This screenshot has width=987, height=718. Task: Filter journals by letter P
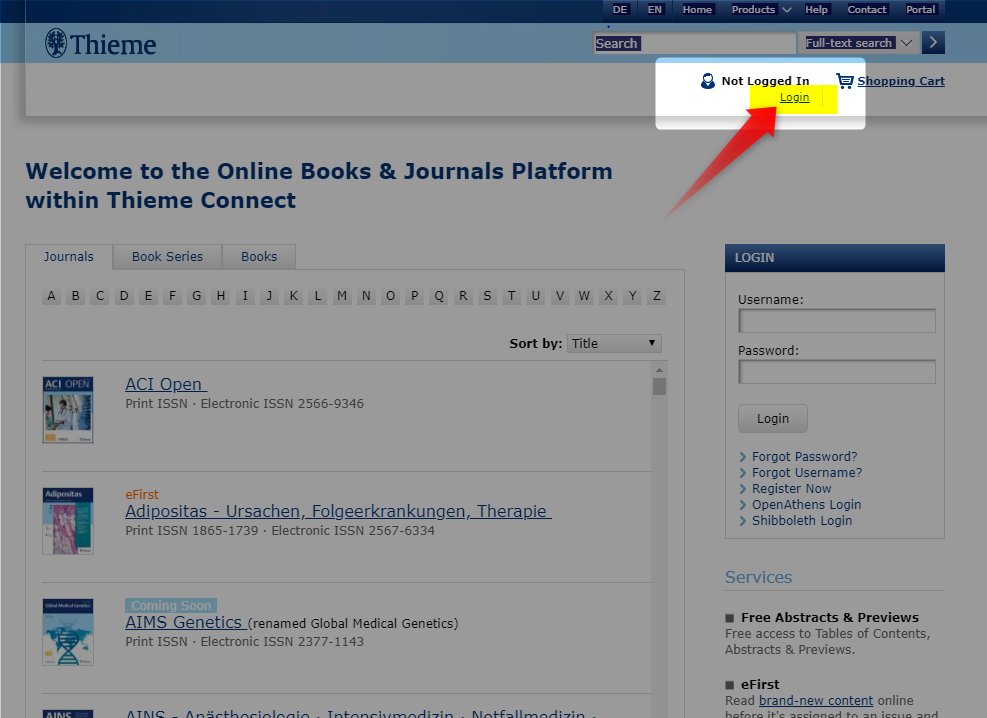tap(415, 296)
